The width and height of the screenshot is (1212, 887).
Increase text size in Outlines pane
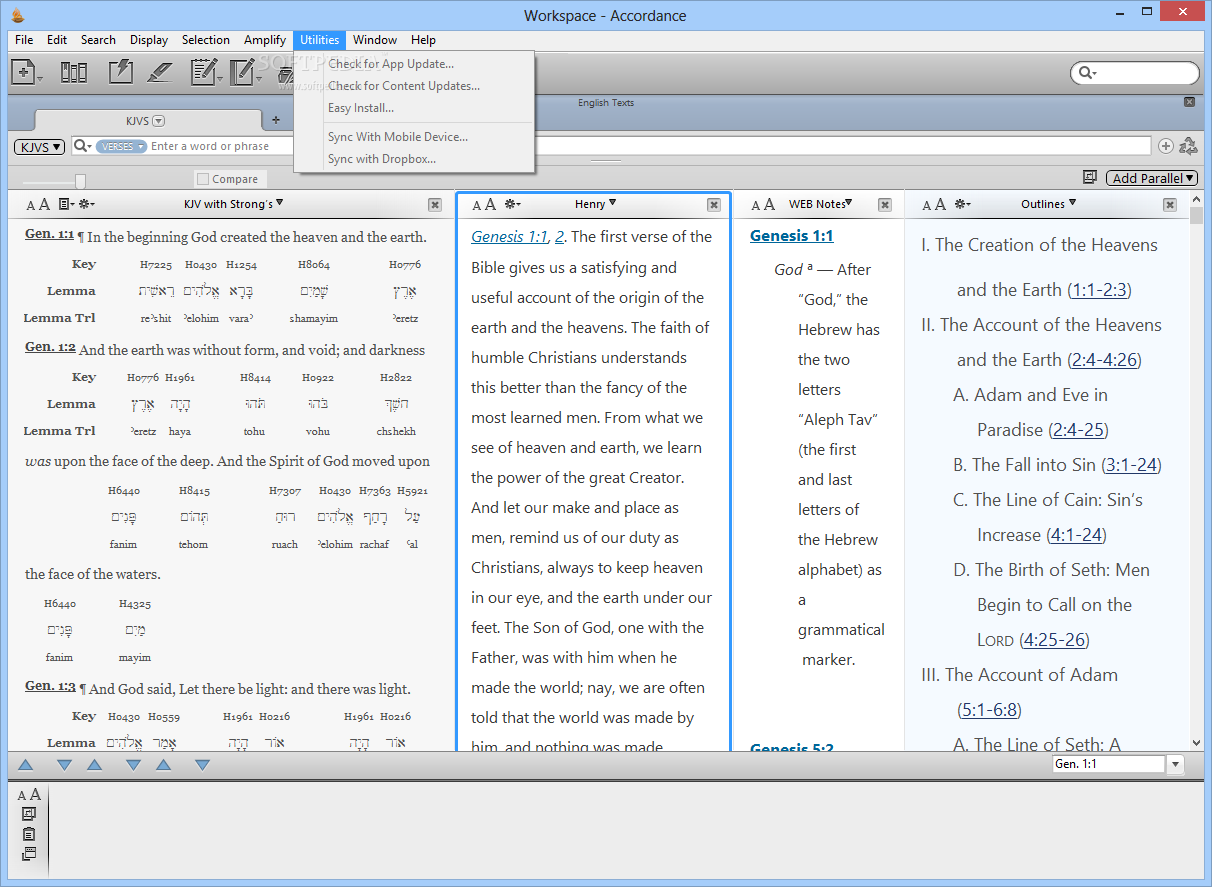click(x=940, y=204)
